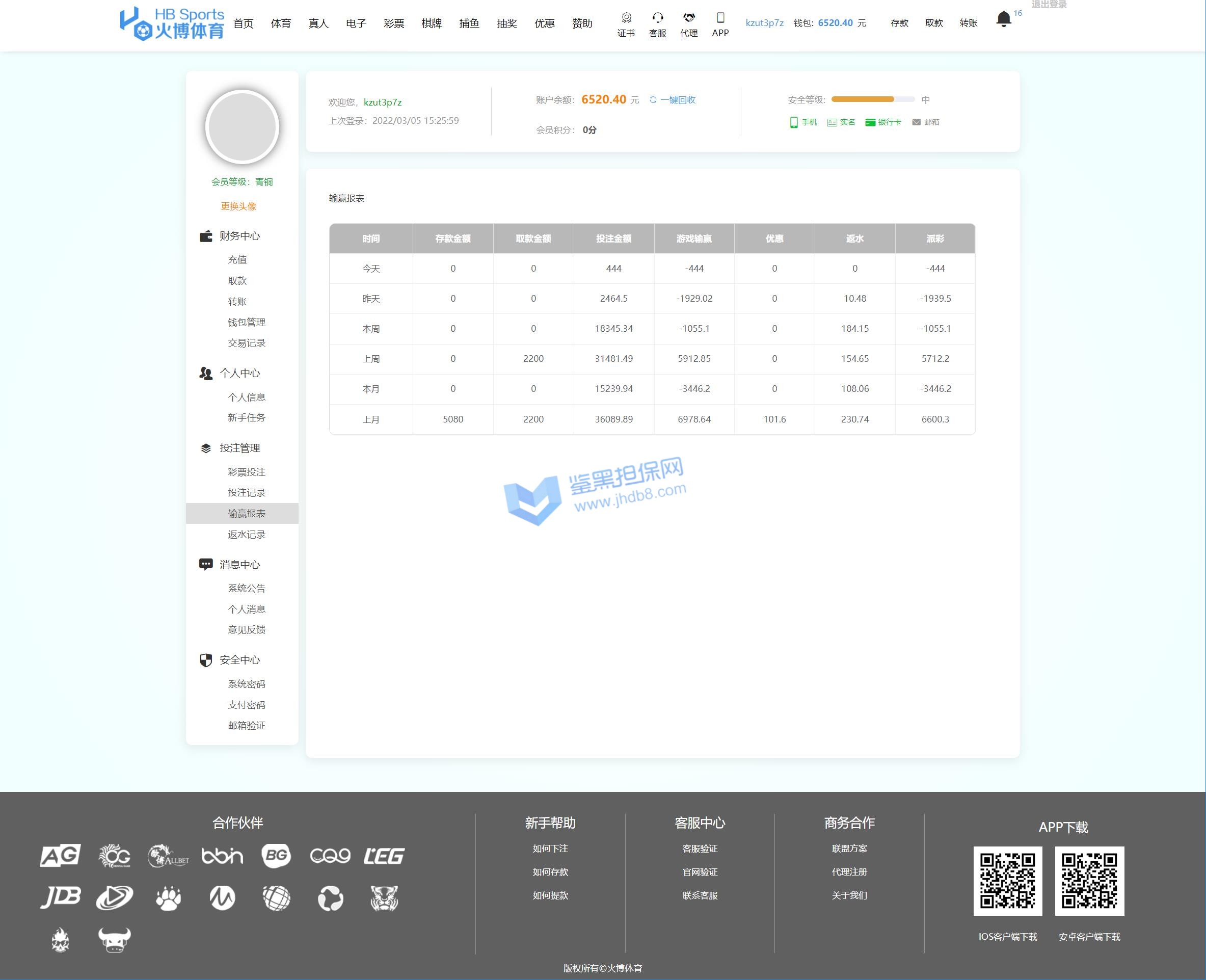The width and height of the screenshot is (1206, 980).
Task: Click the 一键回收 refresh icon
Action: (x=653, y=100)
